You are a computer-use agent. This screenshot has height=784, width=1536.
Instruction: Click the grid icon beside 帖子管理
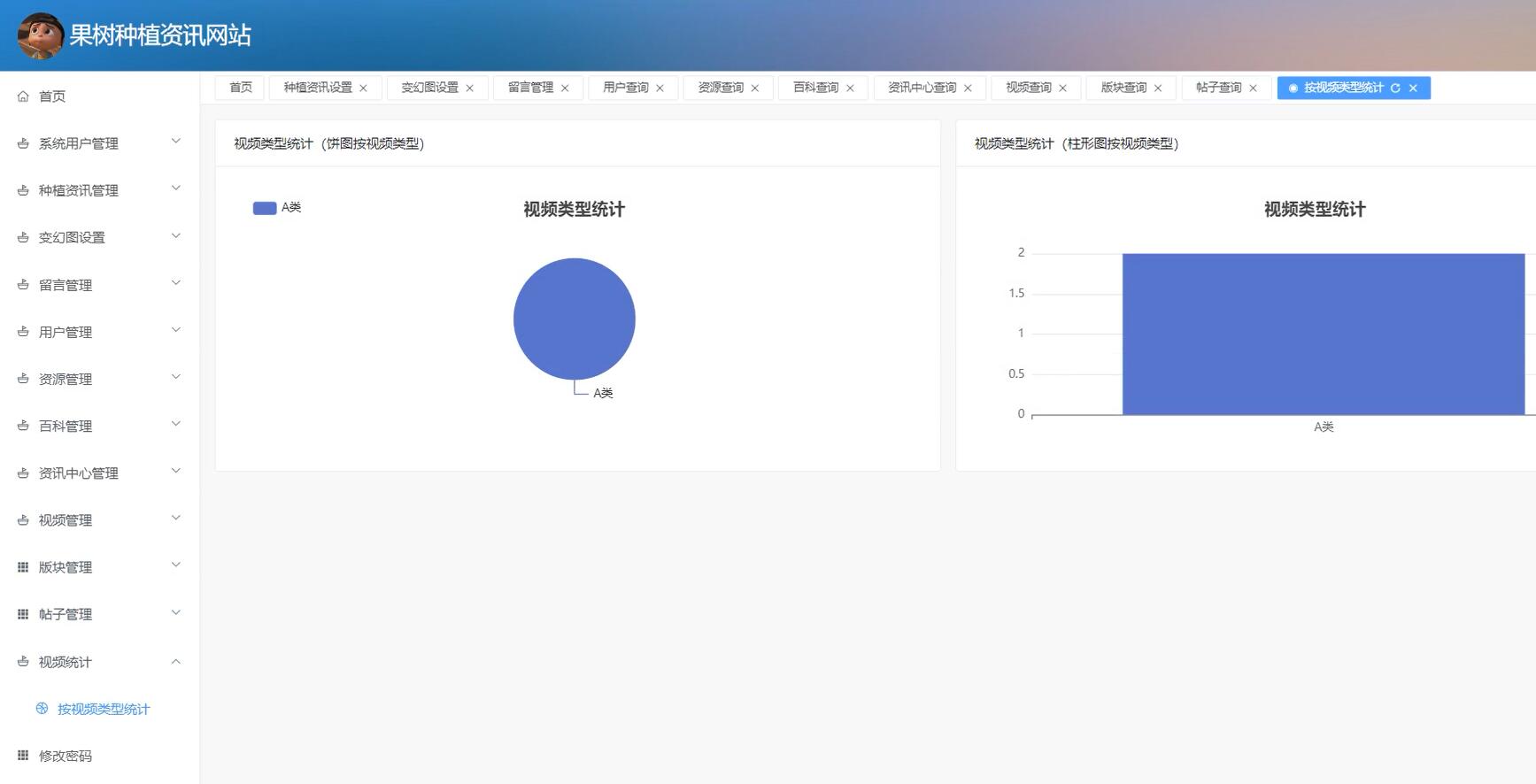(23, 614)
